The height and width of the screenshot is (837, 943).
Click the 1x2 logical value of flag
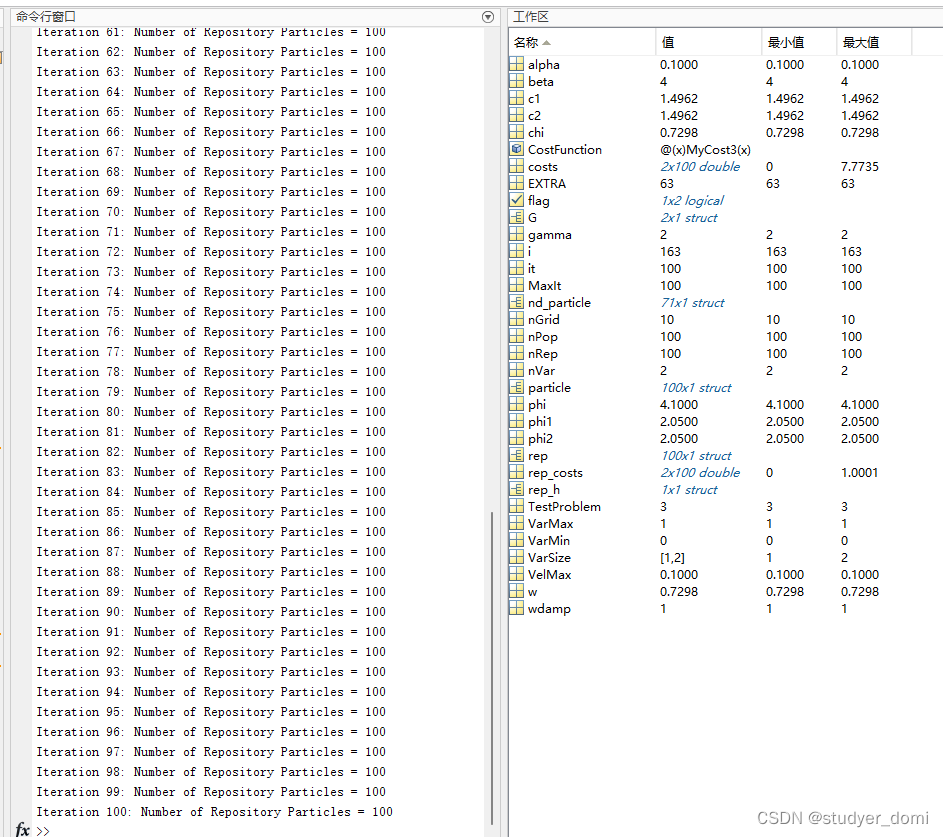pyautogui.click(x=692, y=200)
